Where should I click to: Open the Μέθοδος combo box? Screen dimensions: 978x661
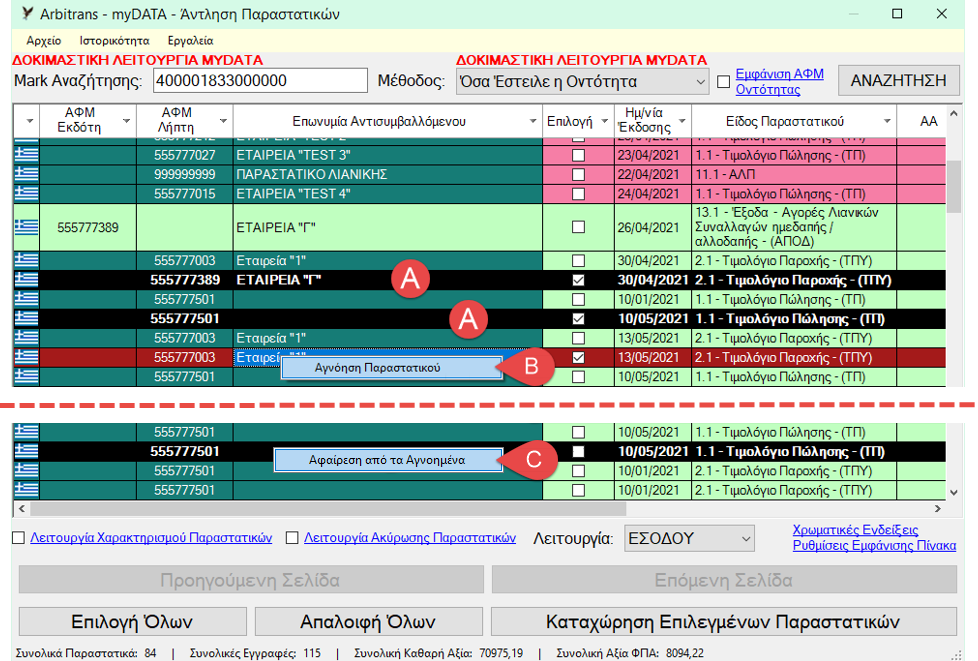pyautogui.click(x=582, y=82)
